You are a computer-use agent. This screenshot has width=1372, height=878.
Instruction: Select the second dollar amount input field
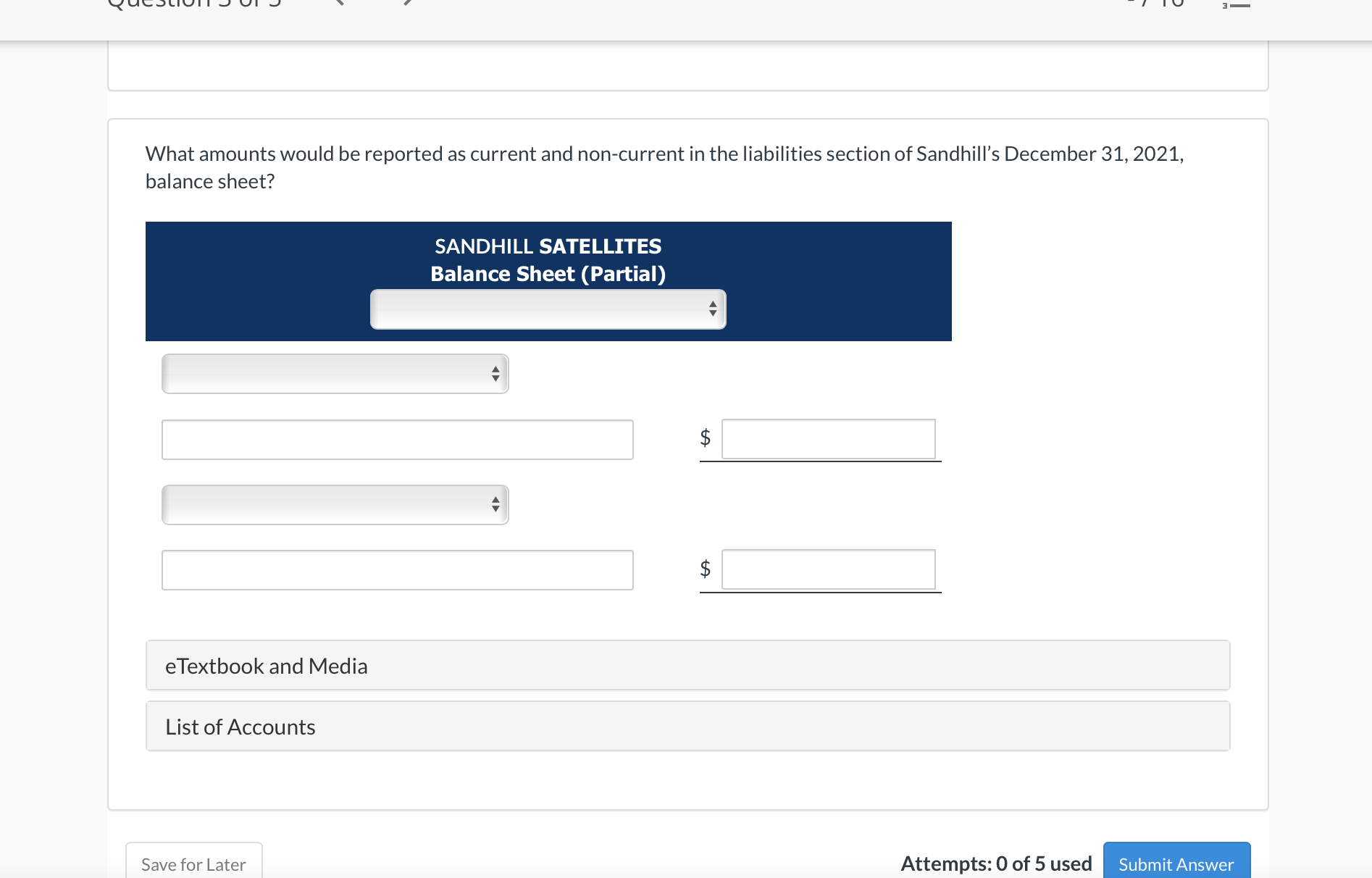coord(828,569)
